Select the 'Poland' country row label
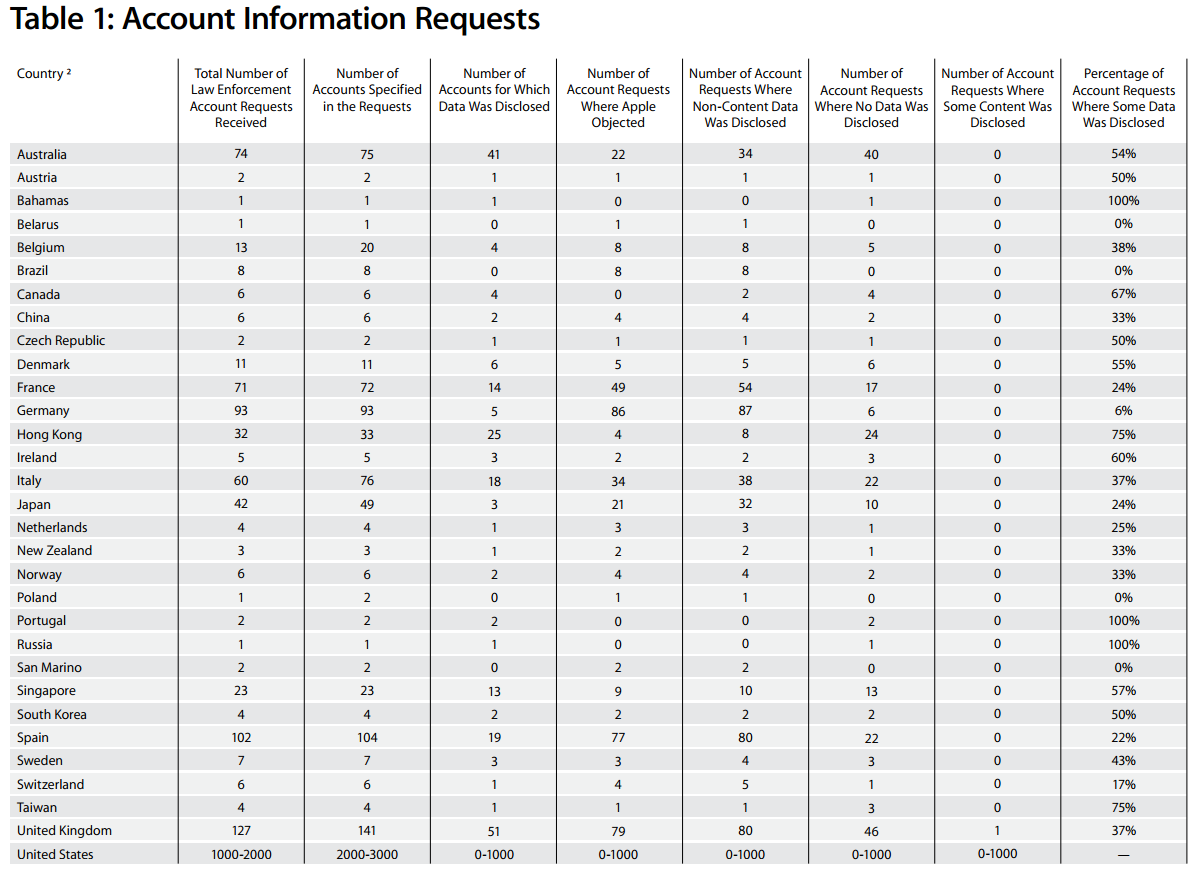Screen dimensions: 1197x870 pos(37,597)
